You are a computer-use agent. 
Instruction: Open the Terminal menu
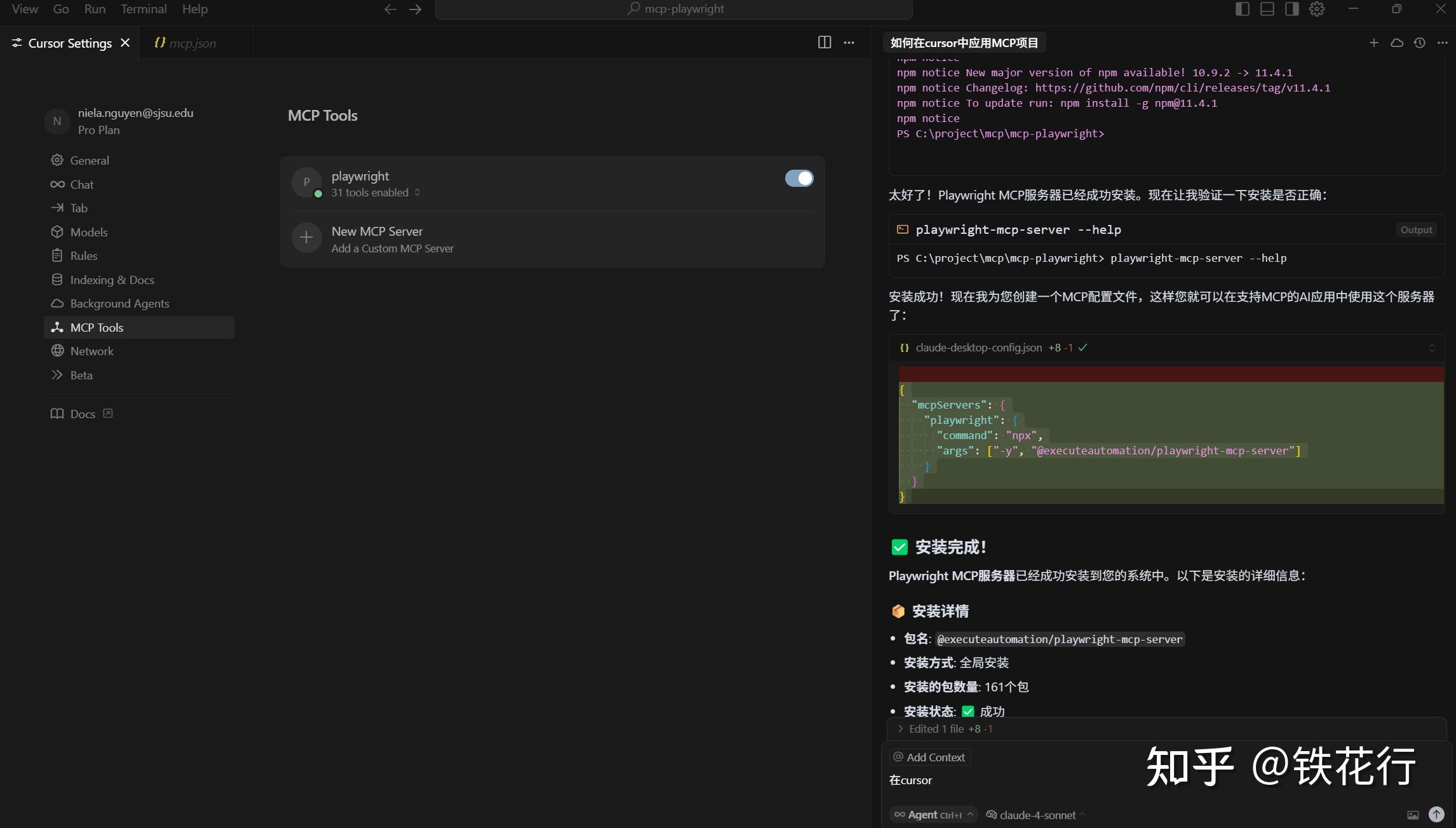[x=144, y=9]
